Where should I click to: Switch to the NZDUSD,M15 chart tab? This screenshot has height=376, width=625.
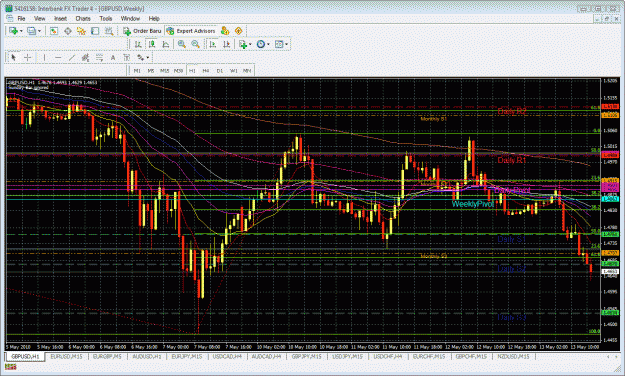(x=513, y=356)
